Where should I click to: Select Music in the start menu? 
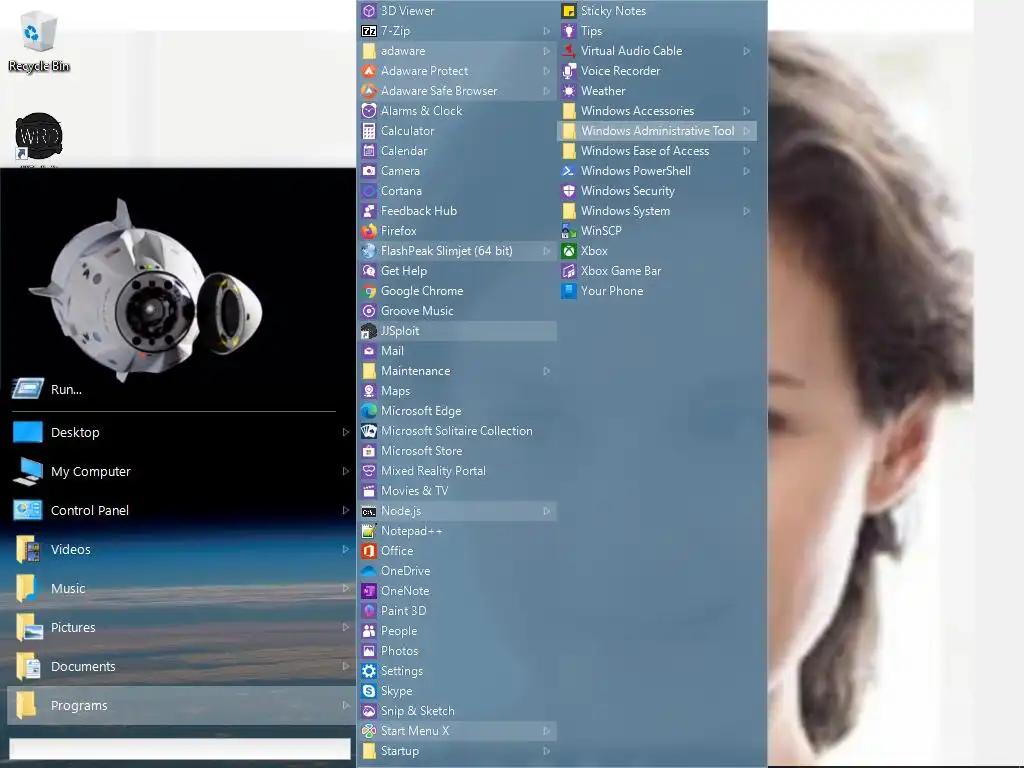[181, 588]
